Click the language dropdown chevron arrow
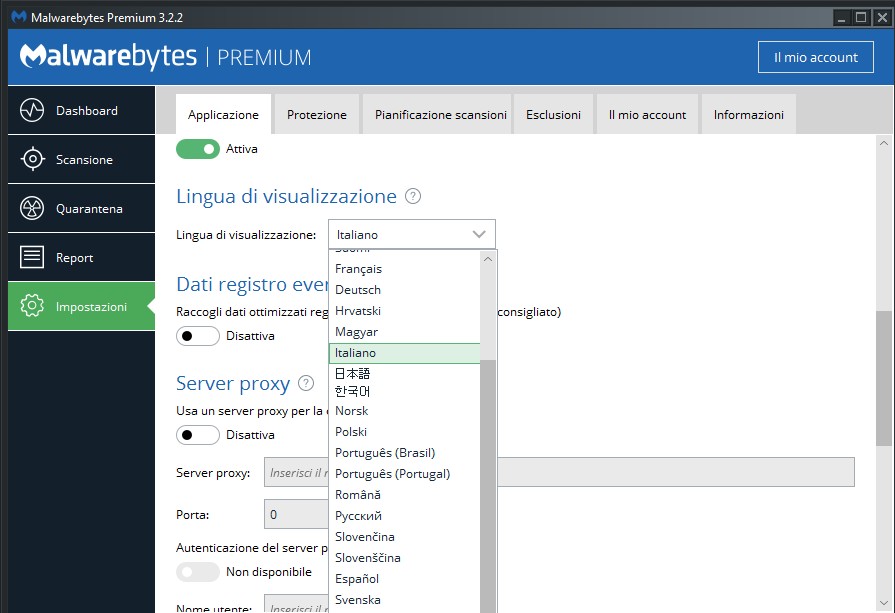The width and height of the screenshot is (895, 613). tap(479, 234)
